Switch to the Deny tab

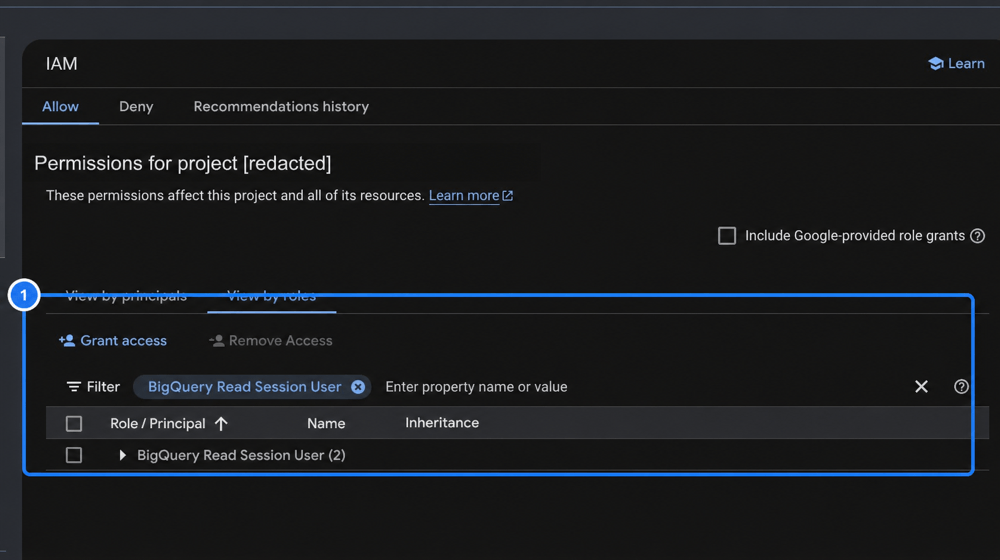(136, 107)
